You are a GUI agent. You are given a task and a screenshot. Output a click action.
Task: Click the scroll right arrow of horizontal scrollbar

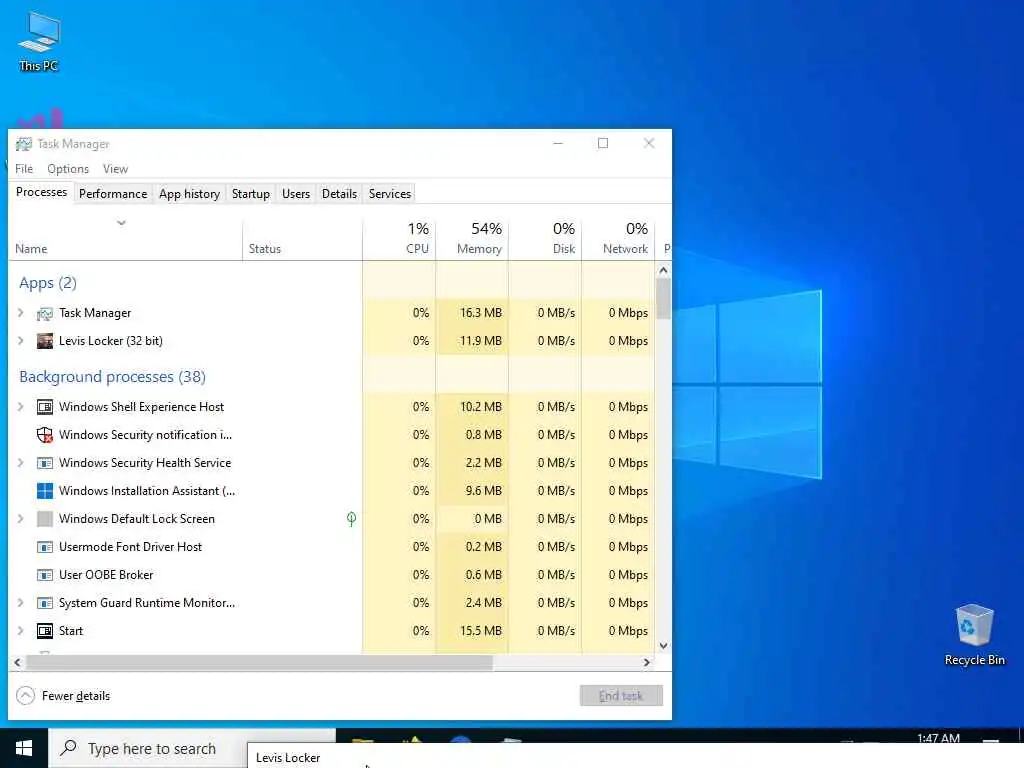tap(647, 662)
